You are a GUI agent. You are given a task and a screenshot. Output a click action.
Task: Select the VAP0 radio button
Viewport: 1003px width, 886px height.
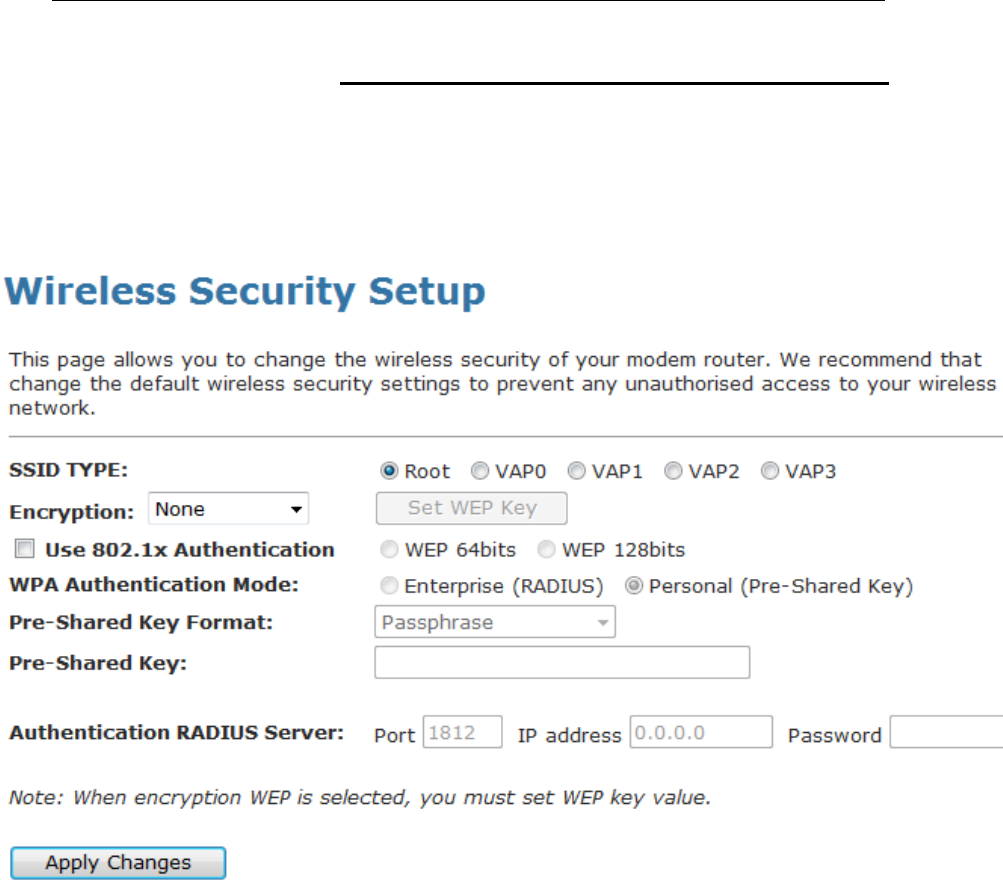pos(480,472)
